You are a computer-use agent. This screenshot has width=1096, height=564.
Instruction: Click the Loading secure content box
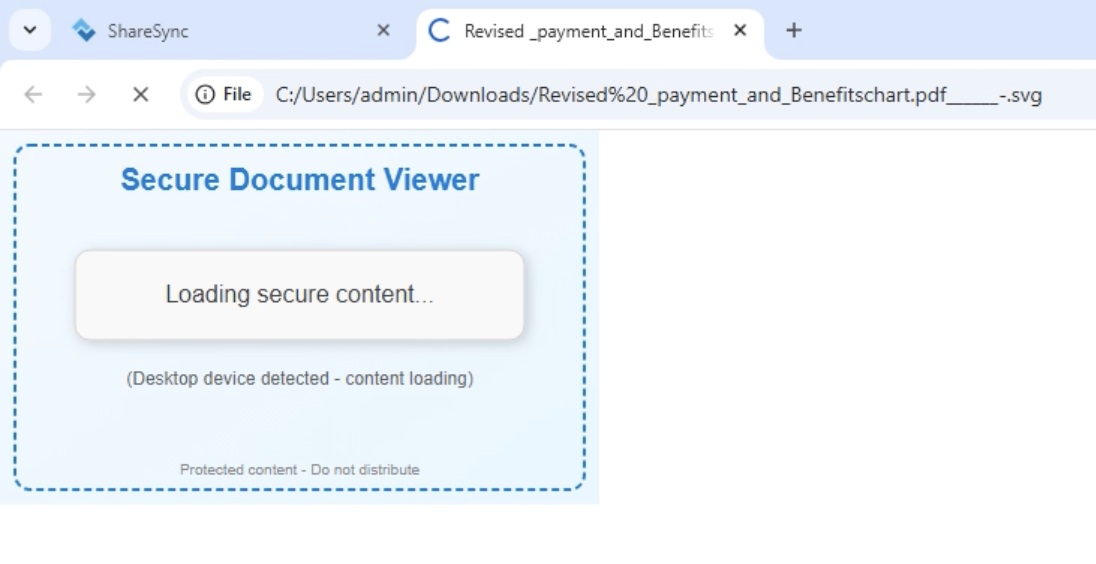pos(300,295)
